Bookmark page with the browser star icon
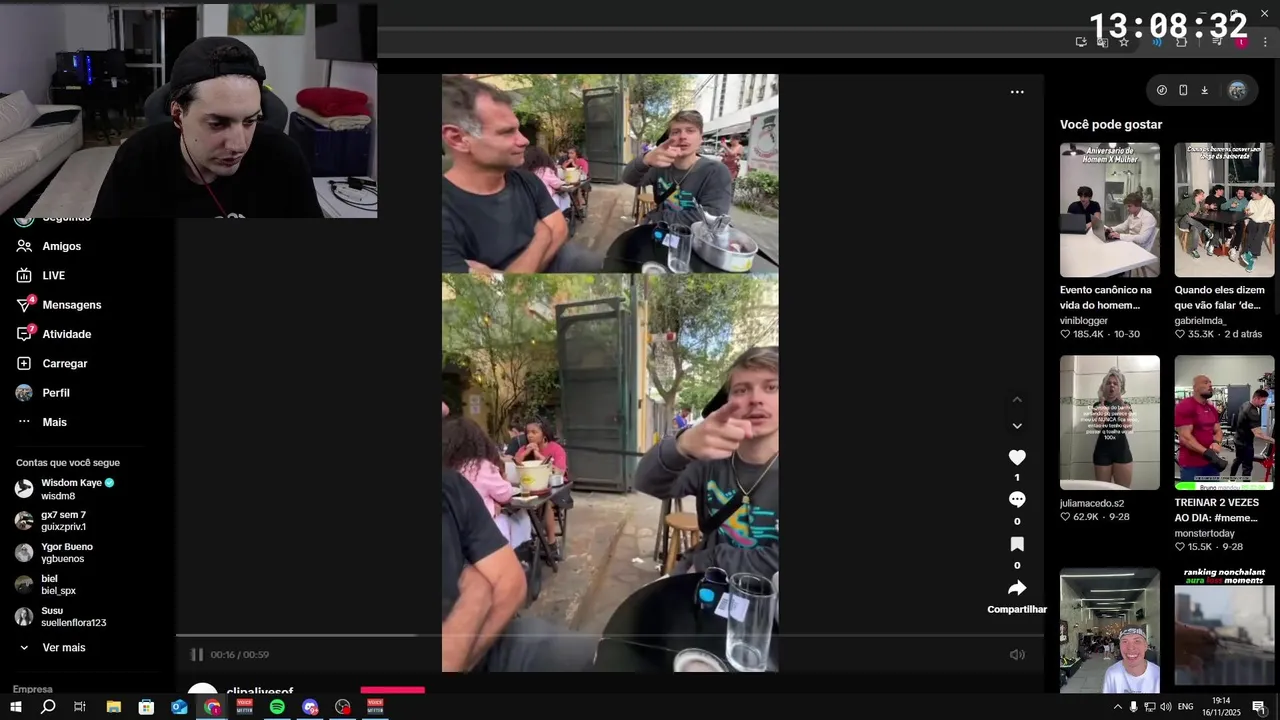Screen dimensions: 1280x720 tap(1124, 42)
